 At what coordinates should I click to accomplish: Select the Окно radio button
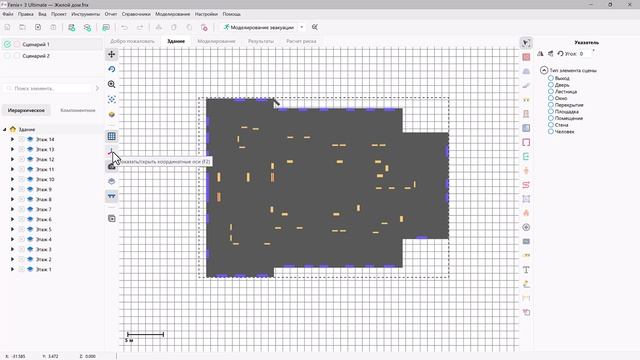click(551, 98)
